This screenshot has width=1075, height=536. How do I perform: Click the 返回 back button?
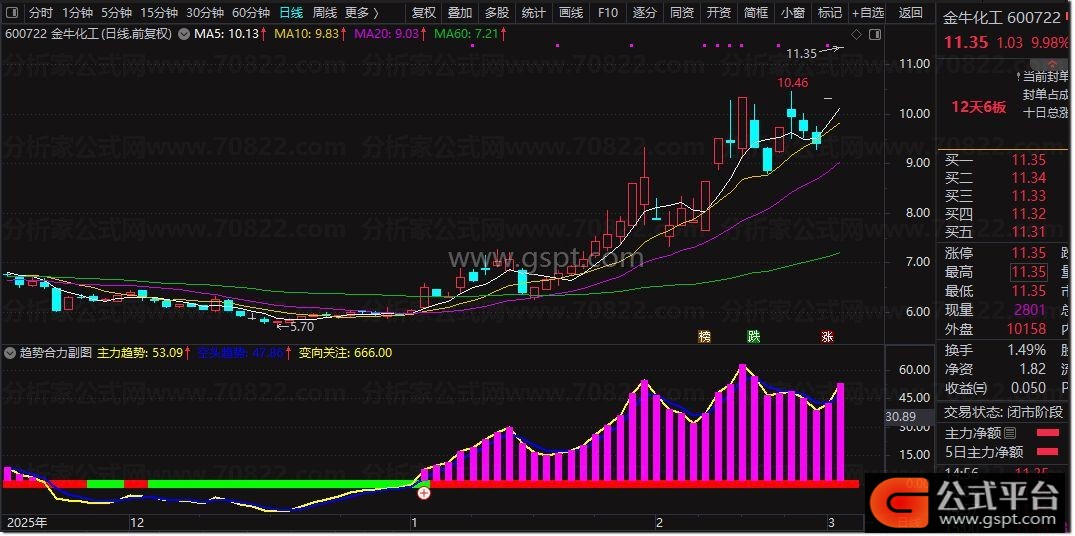pos(911,13)
